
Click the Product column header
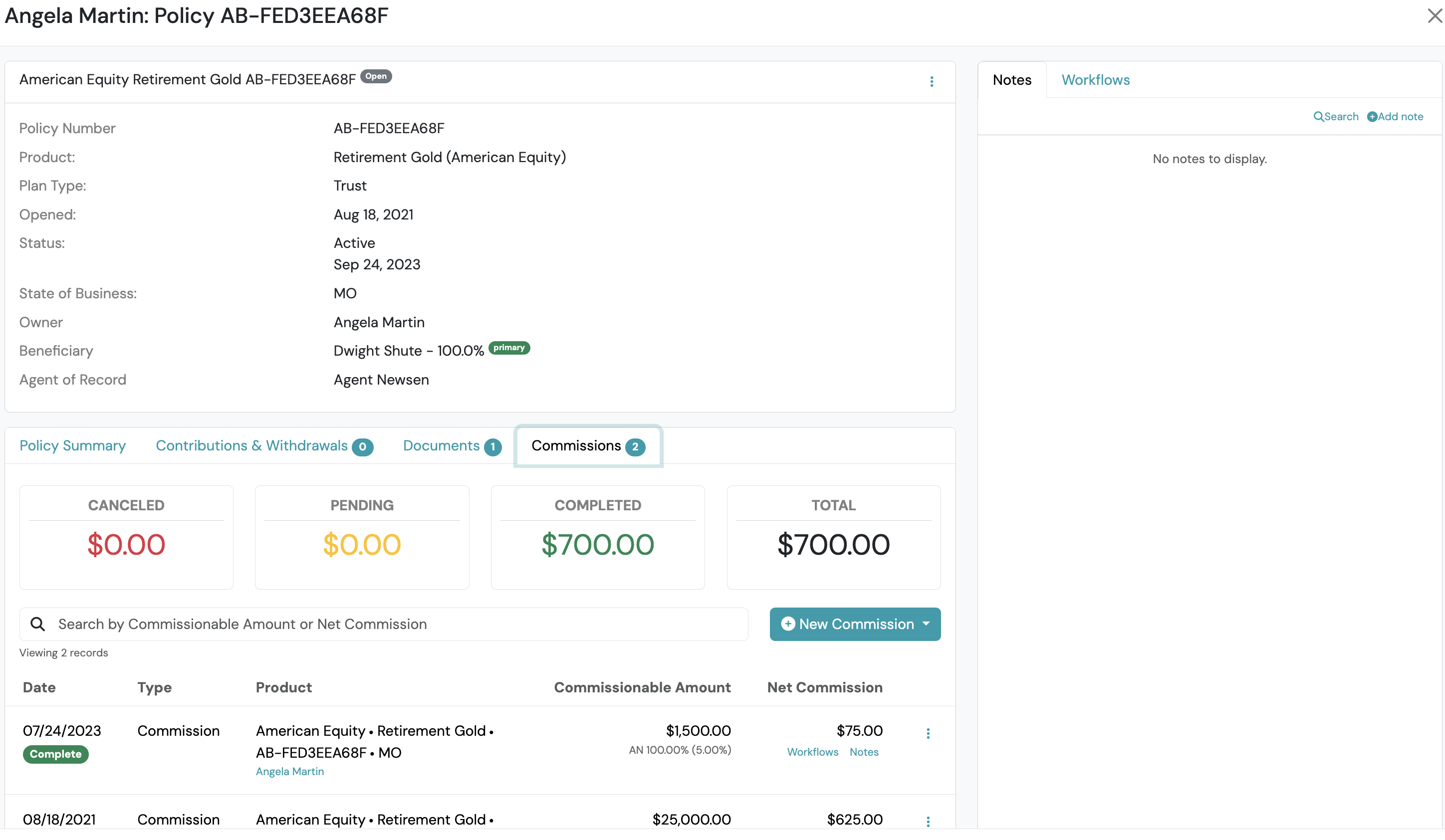pyautogui.click(x=283, y=687)
